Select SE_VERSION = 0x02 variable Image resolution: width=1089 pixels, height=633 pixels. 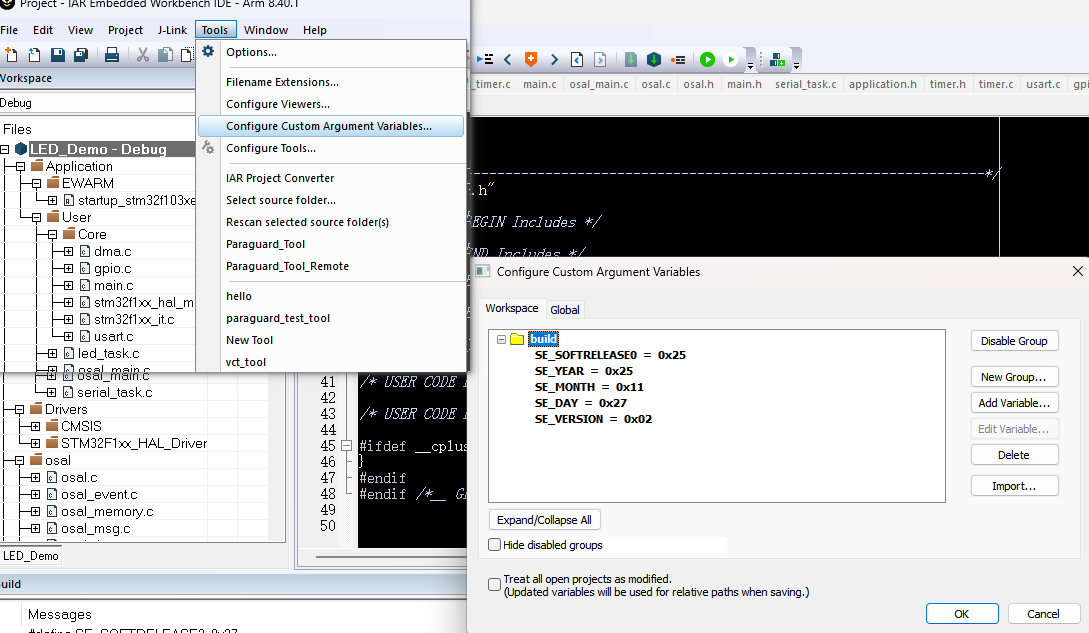point(593,419)
